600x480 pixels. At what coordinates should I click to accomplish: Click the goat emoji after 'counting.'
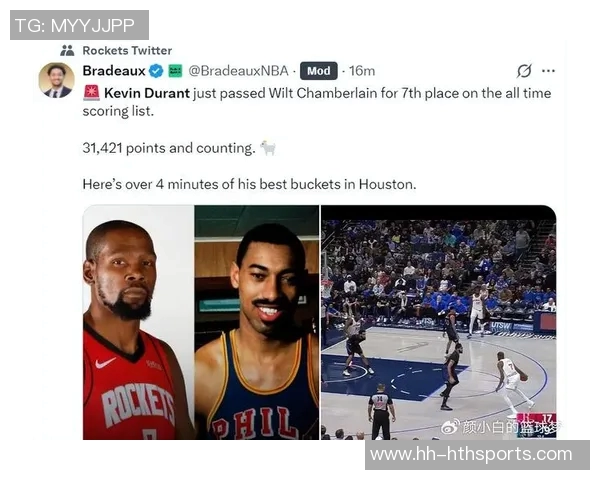point(268,148)
